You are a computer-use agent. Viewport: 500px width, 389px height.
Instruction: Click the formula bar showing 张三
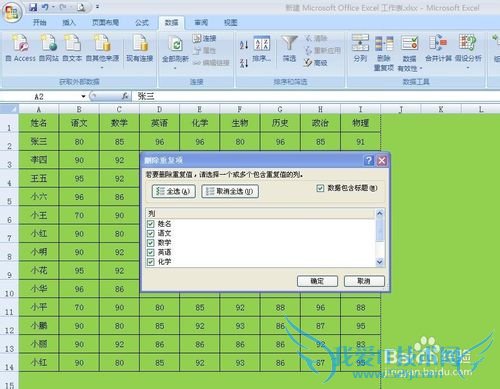(317, 96)
